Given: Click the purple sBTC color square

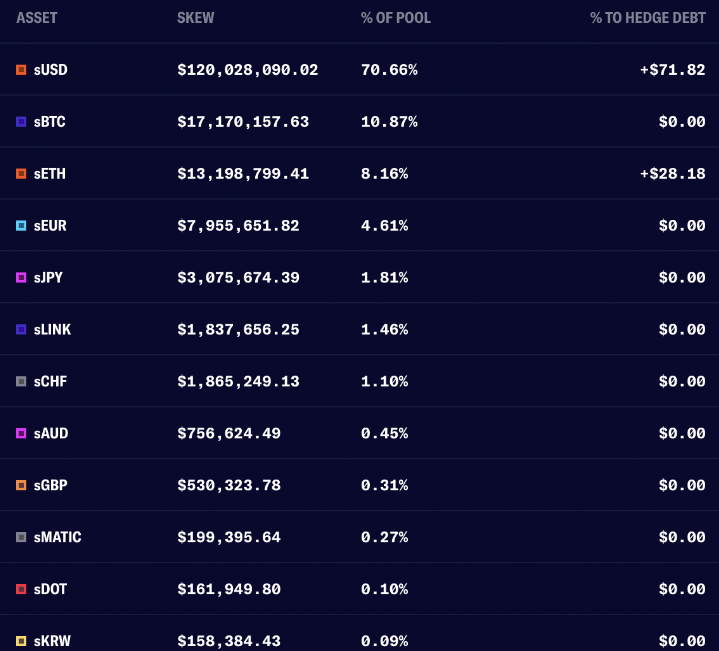Looking at the screenshot, I should click(21, 121).
